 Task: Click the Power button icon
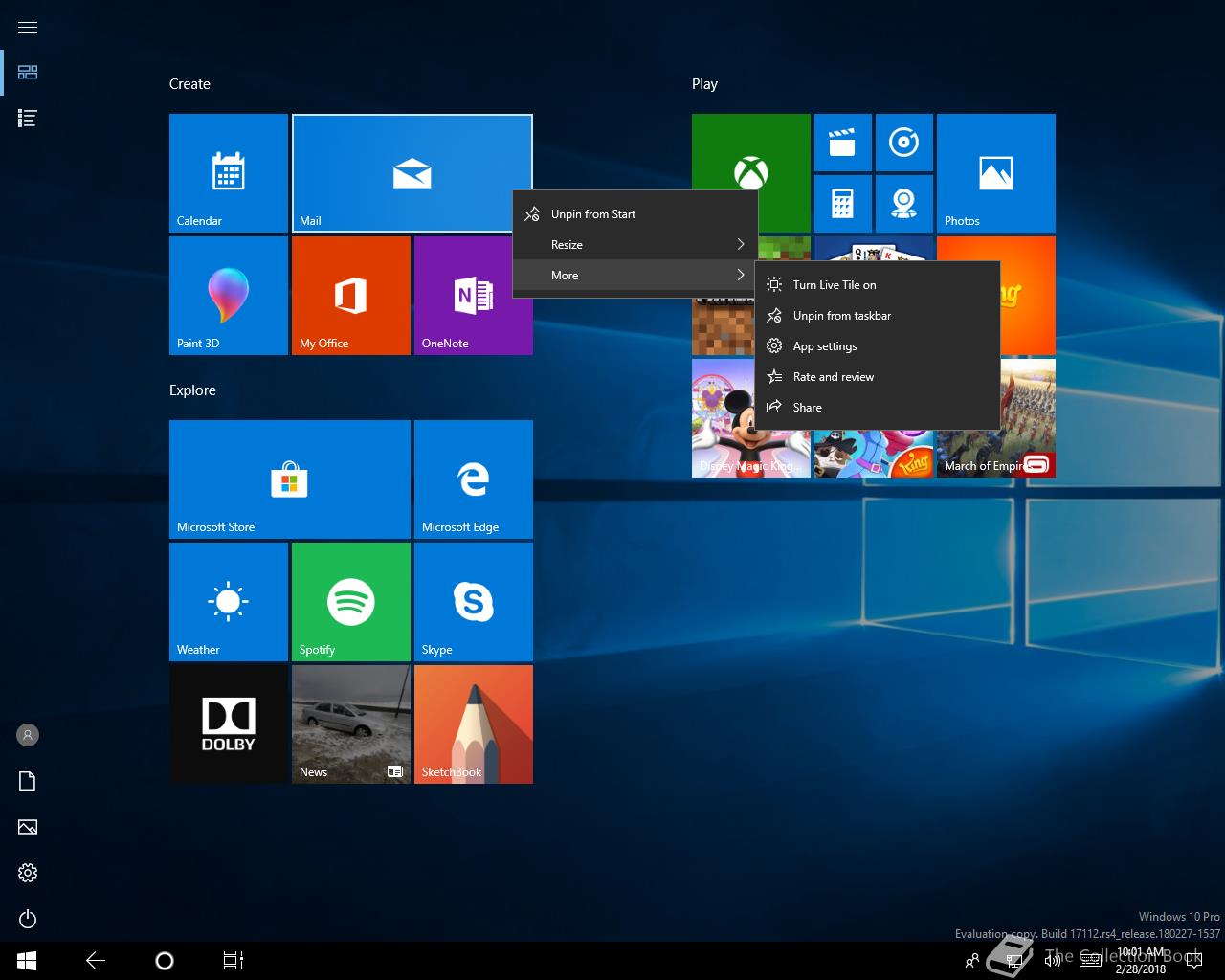tap(28, 919)
